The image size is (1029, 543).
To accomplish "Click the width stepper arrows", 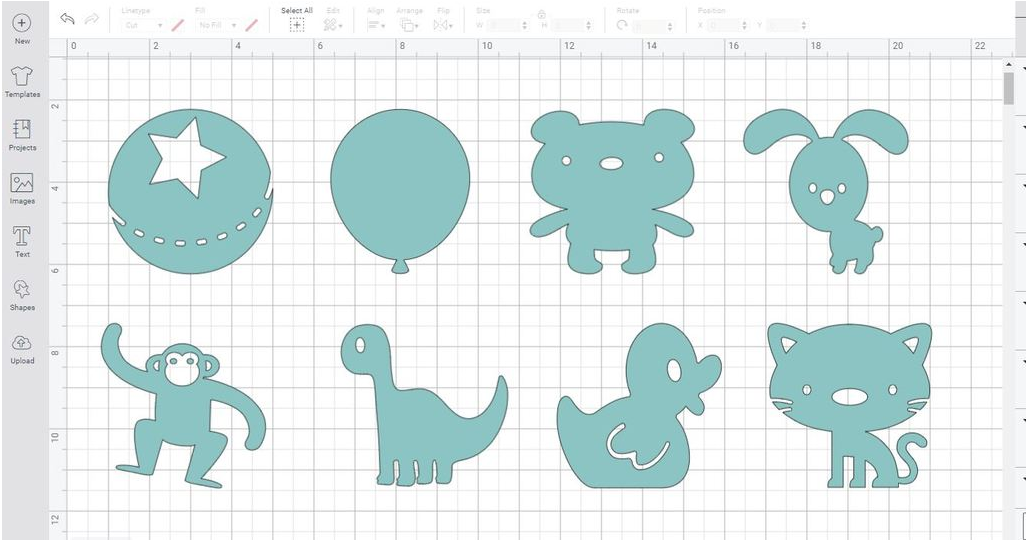I will pyautogui.click(x=524, y=25).
